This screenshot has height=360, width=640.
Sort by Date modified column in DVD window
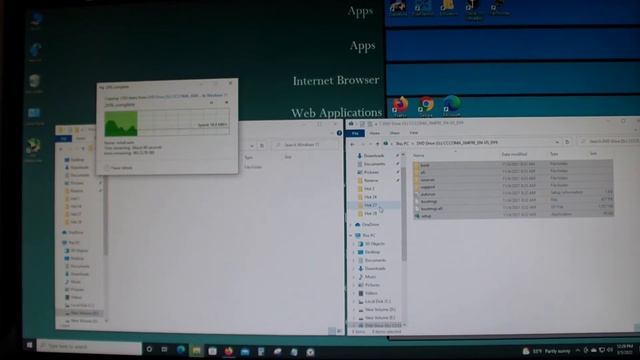click(514, 154)
